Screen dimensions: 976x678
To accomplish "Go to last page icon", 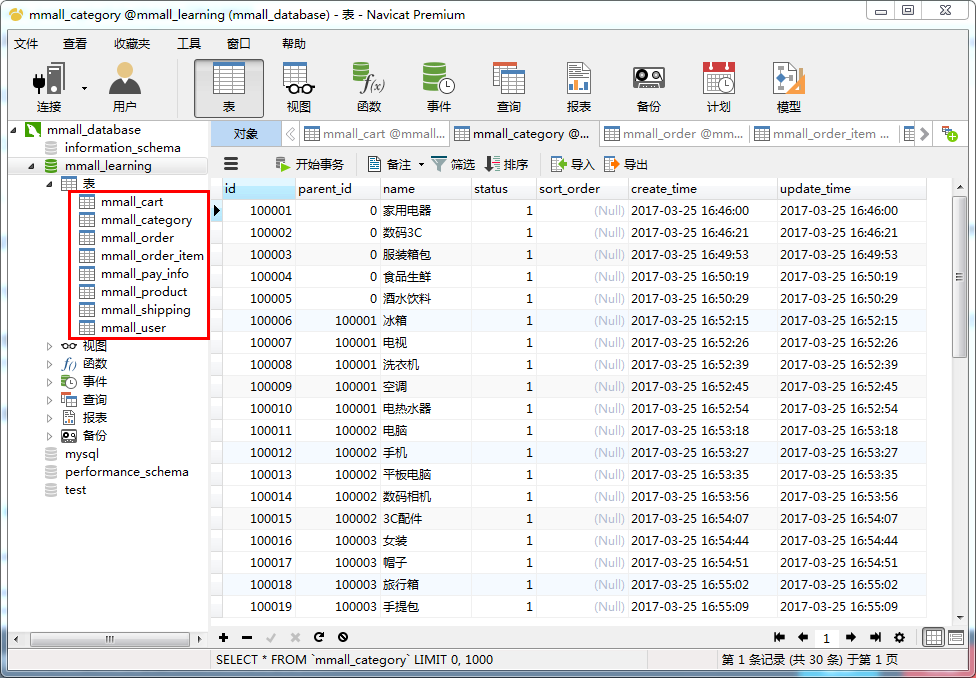I will [x=875, y=637].
